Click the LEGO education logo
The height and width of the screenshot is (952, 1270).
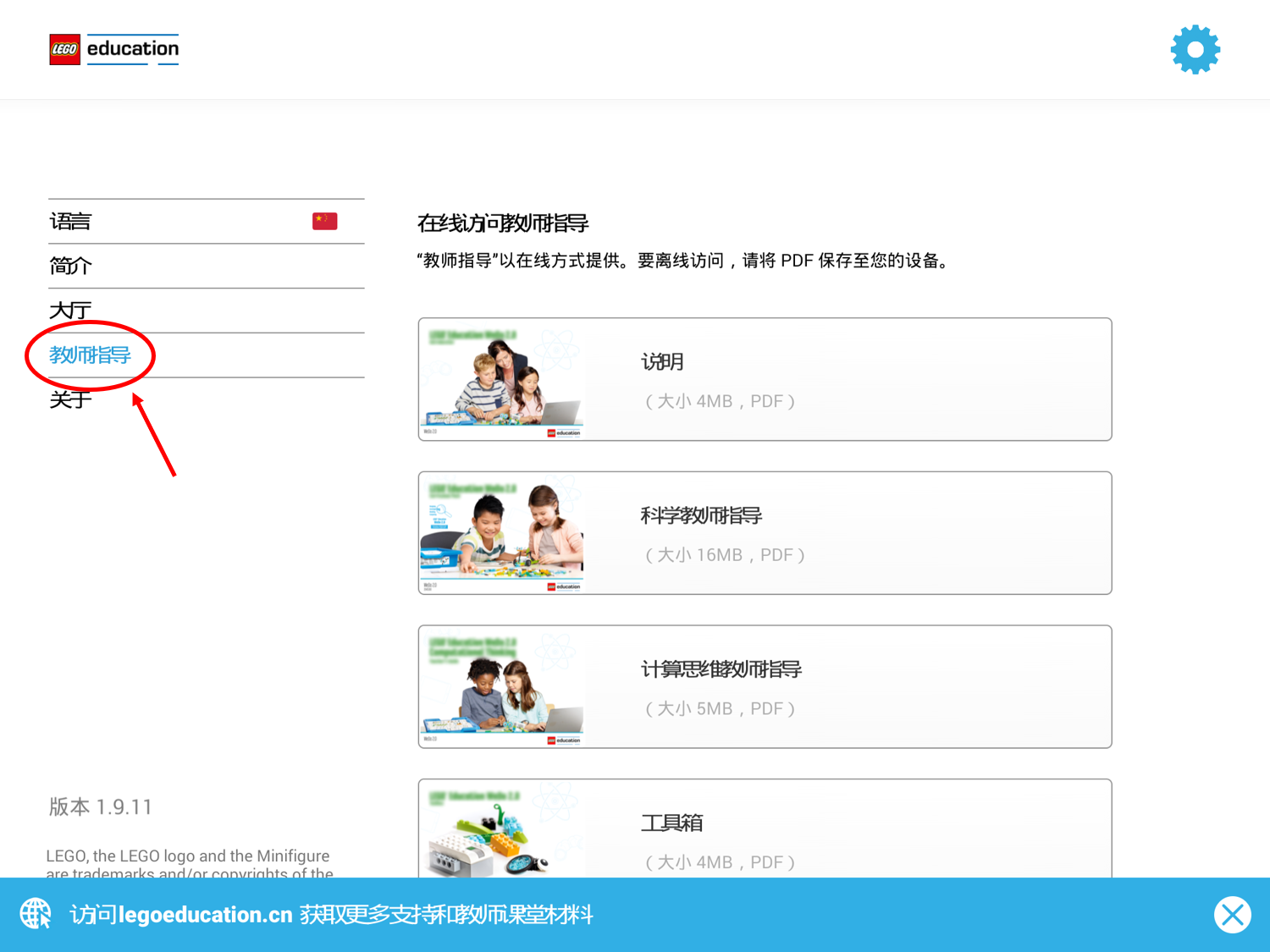click(x=114, y=50)
